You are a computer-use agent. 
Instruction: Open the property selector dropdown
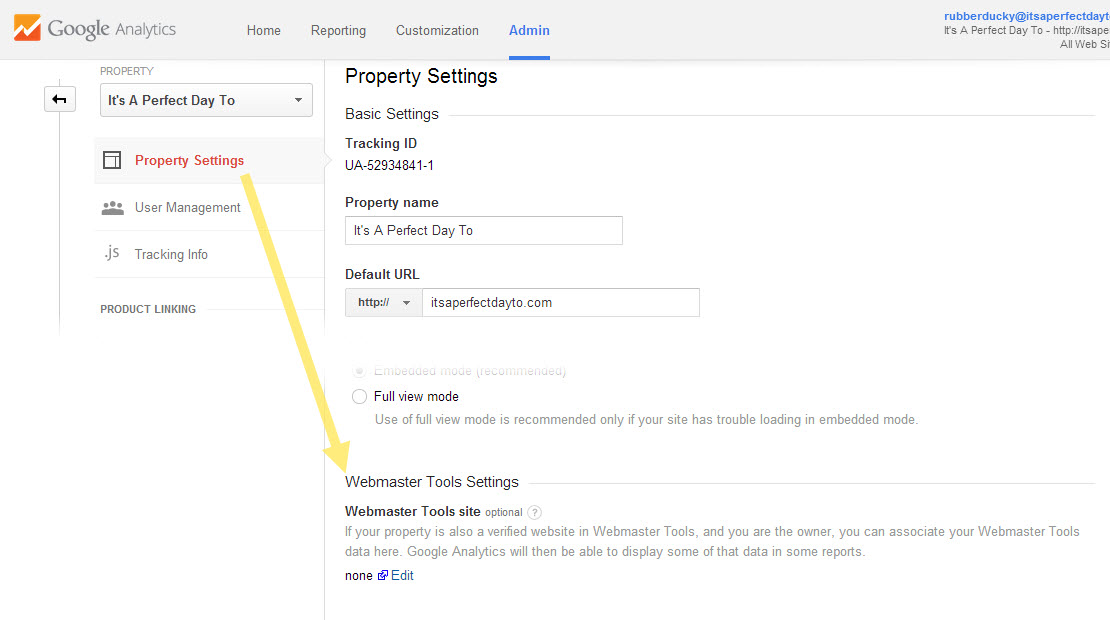[x=206, y=100]
